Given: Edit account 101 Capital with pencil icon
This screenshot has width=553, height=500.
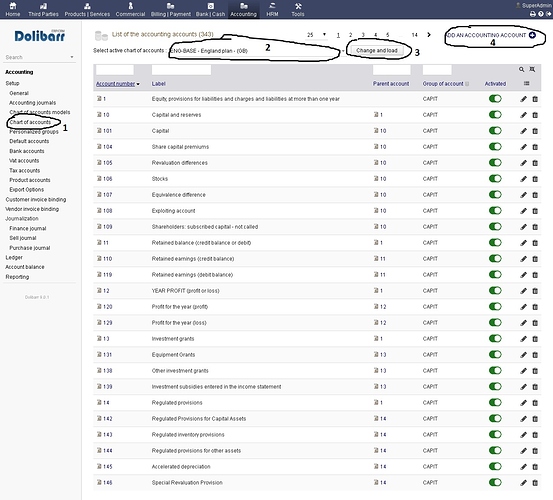Looking at the screenshot, I should coord(523,131).
